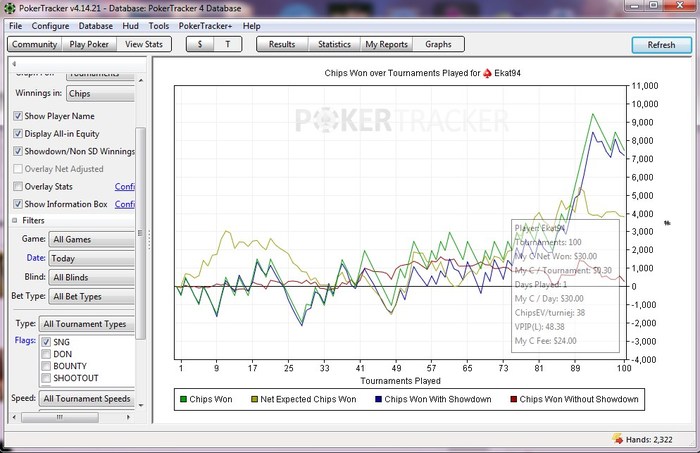
Task: Check the DON flag
Action: click(46, 354)
